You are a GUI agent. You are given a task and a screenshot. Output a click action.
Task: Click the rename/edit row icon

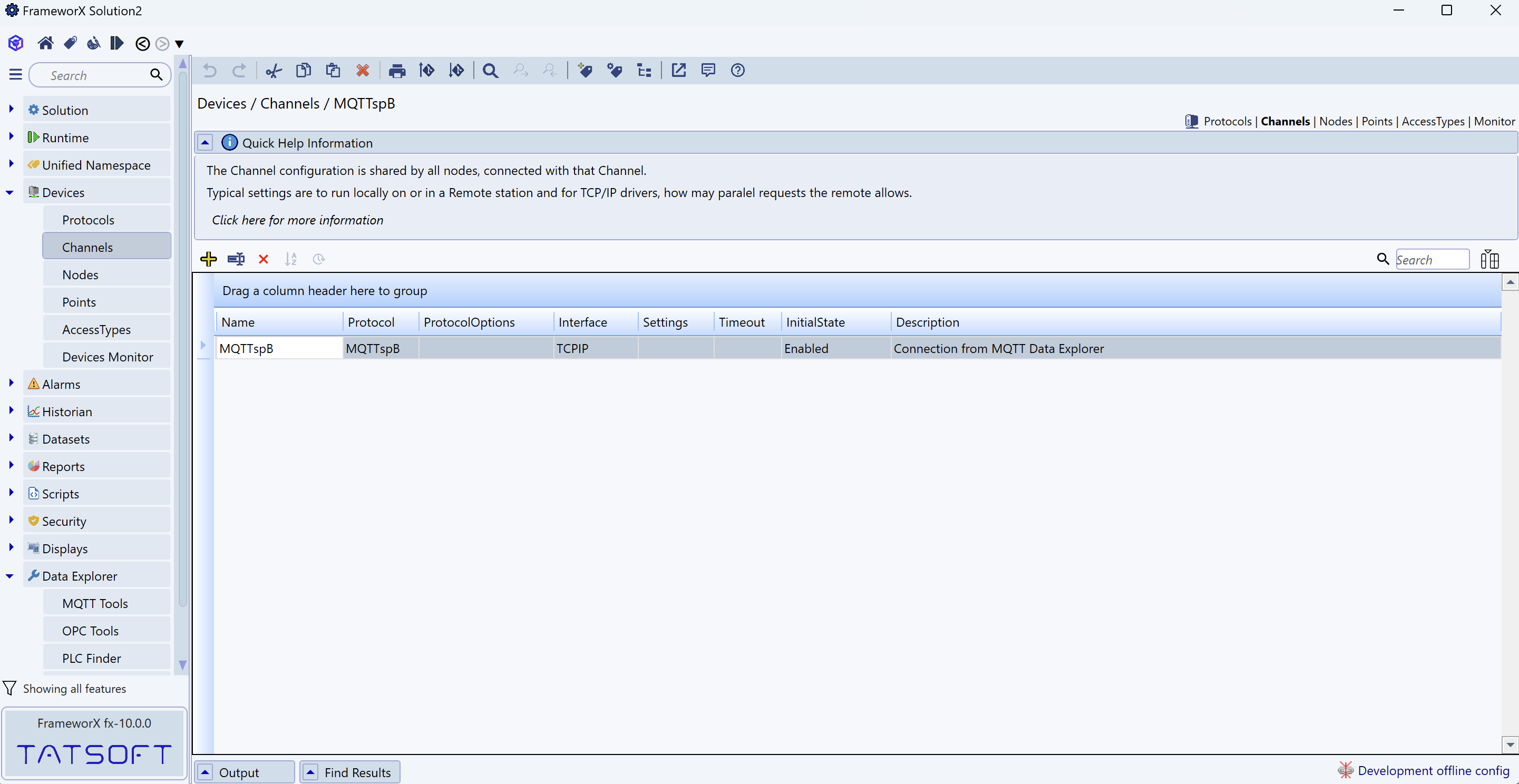pyautogui.click(x=236, y=259)
